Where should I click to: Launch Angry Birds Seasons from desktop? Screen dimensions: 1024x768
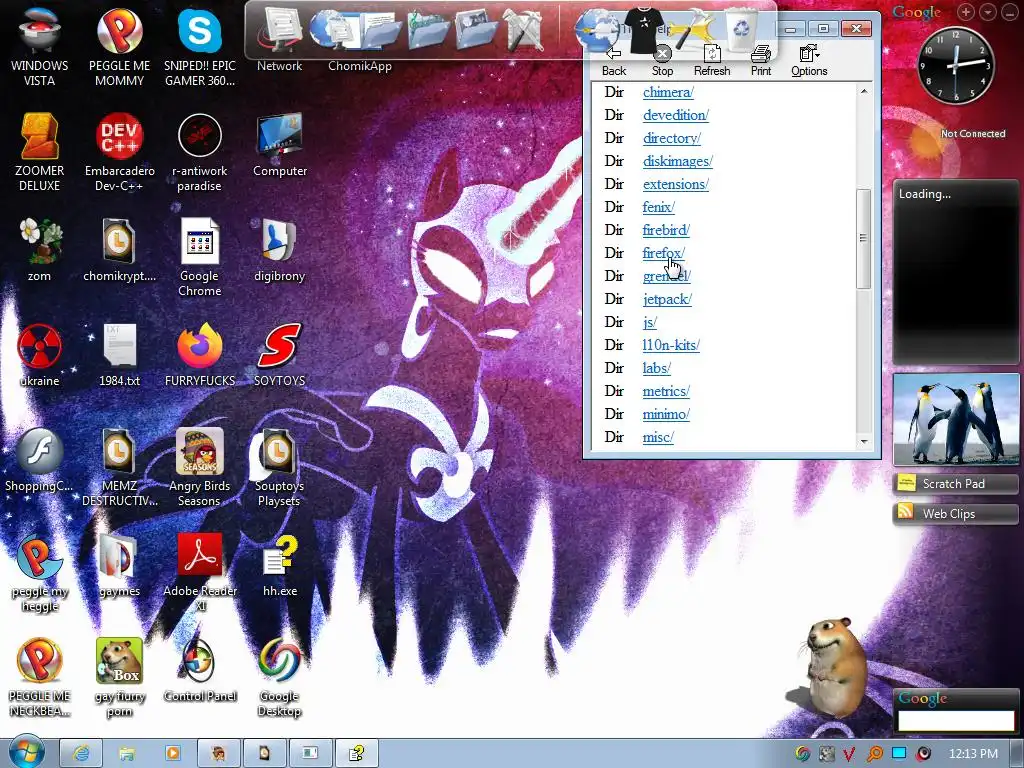pos(199,466)
